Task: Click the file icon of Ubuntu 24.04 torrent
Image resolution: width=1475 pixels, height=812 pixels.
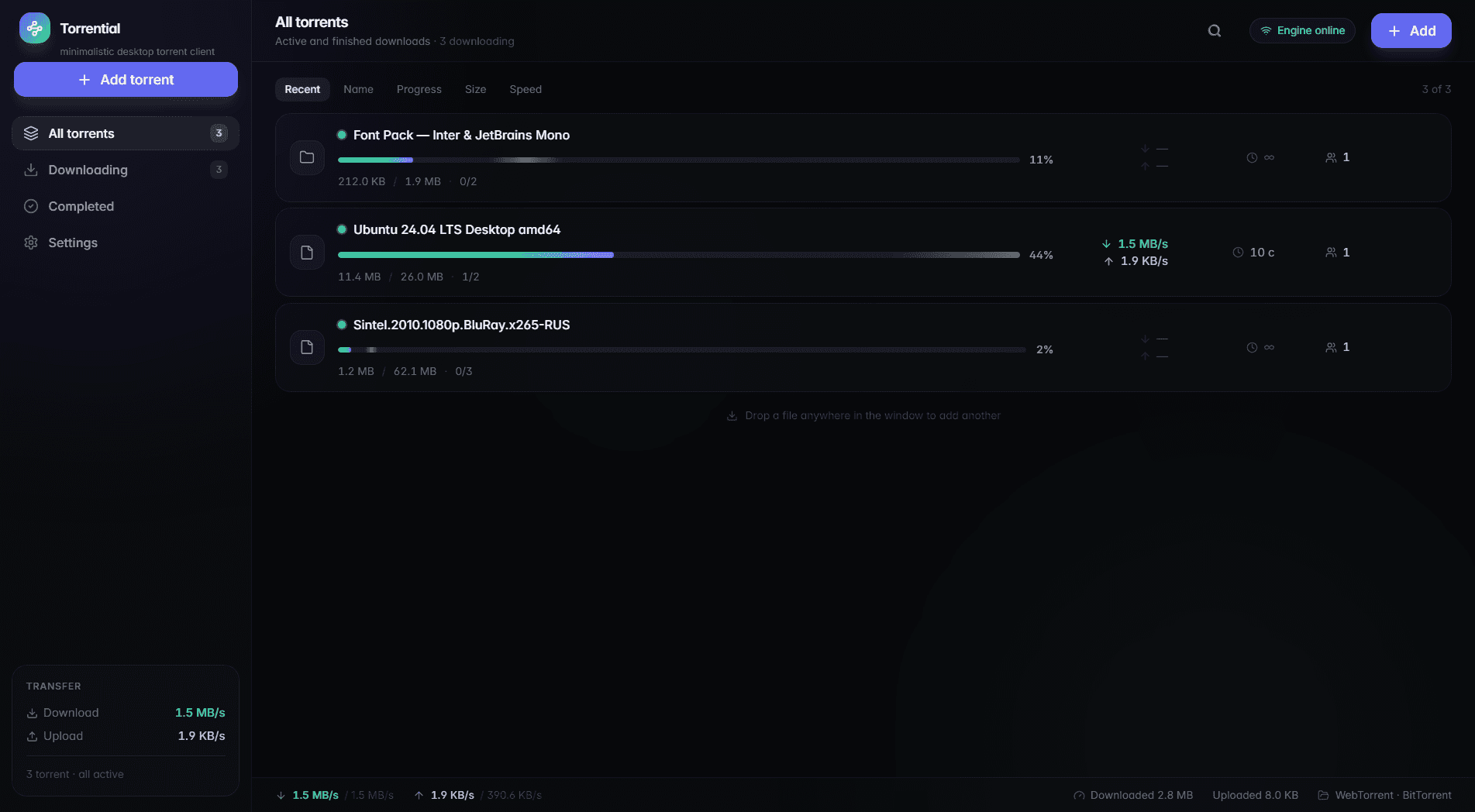Action: (307, 253)
